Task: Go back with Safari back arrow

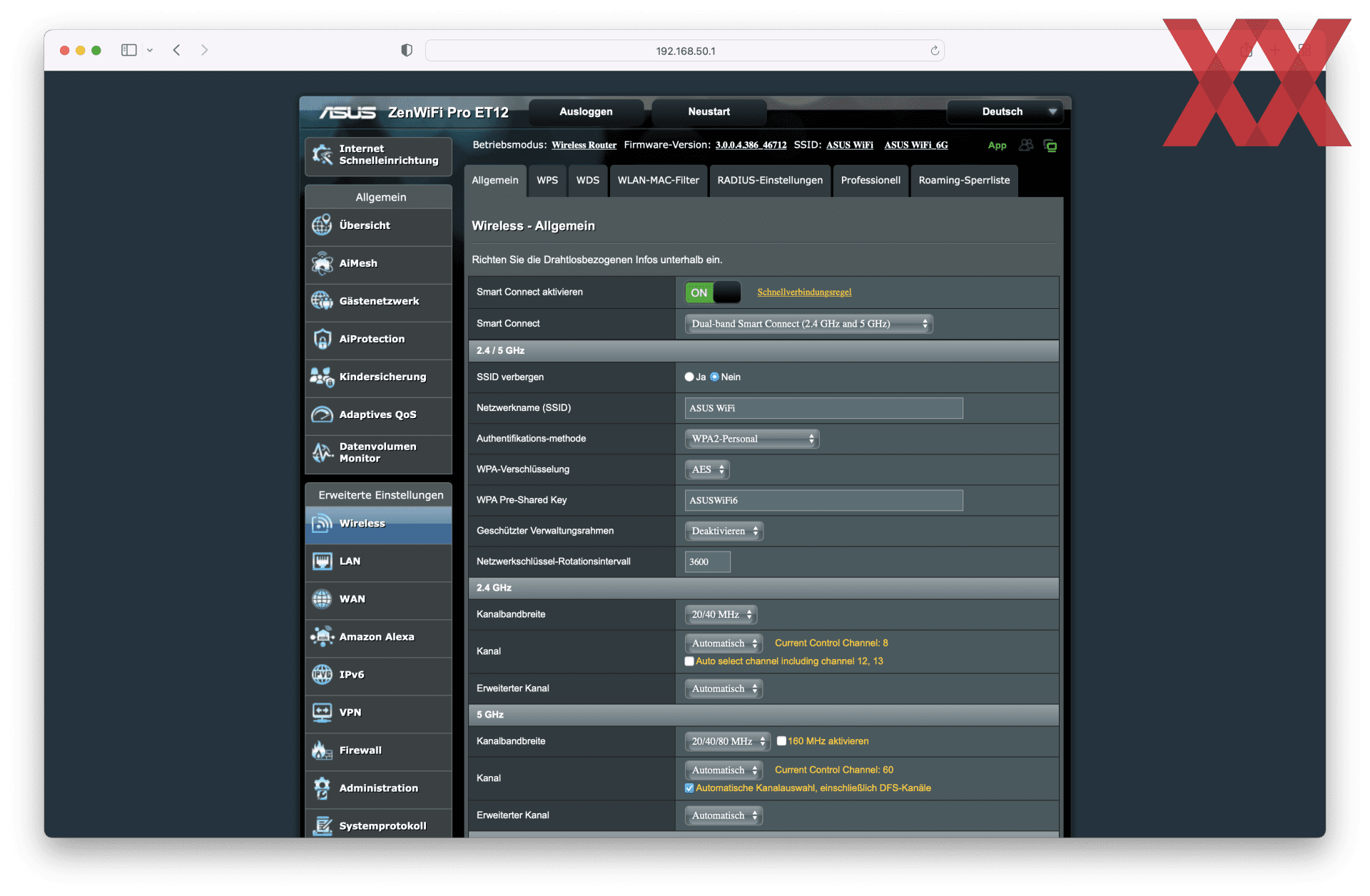Action: tap(176, 50)
